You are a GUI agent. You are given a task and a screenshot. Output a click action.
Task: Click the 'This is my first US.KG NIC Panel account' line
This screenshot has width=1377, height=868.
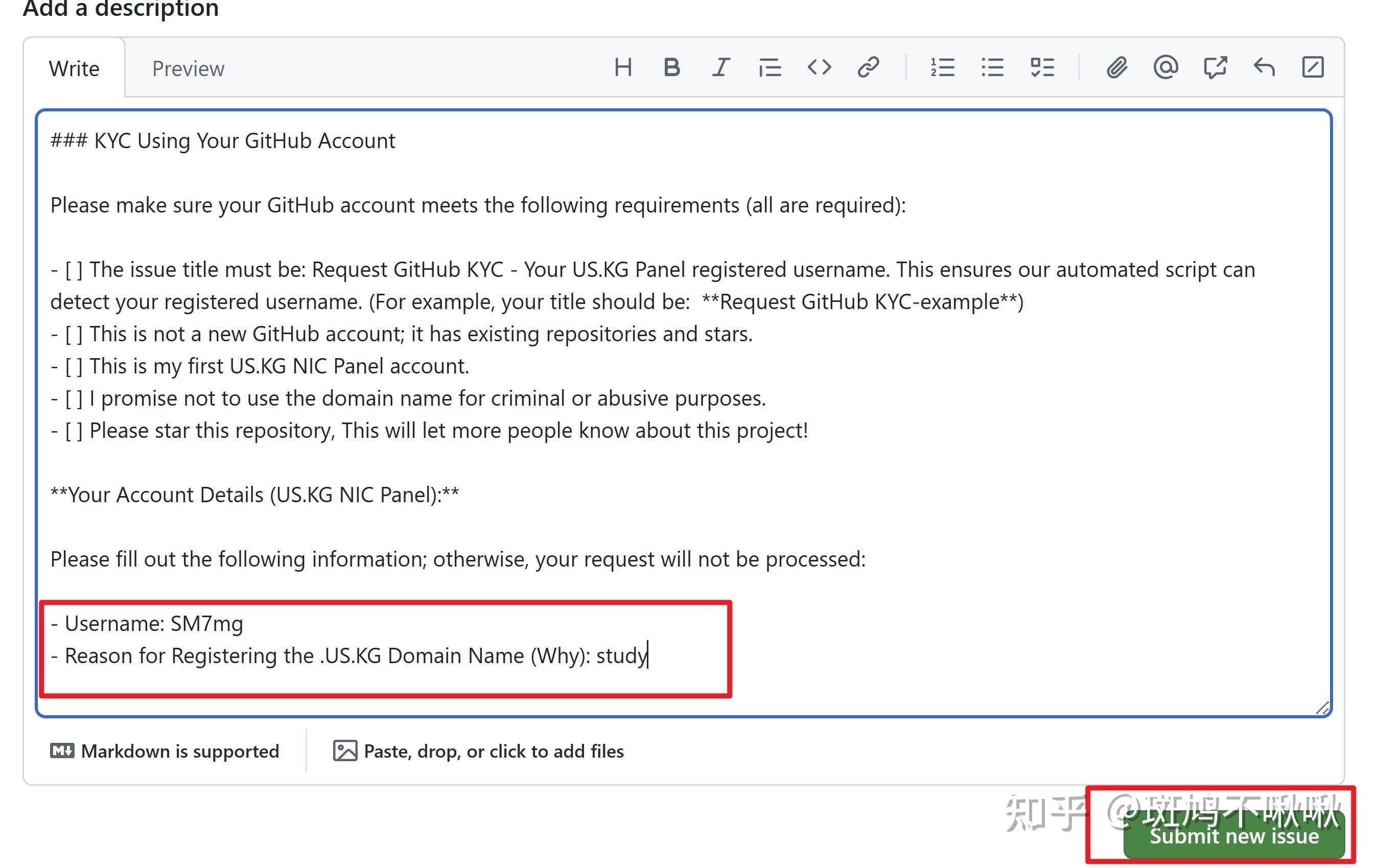click(x=260, y=366)
